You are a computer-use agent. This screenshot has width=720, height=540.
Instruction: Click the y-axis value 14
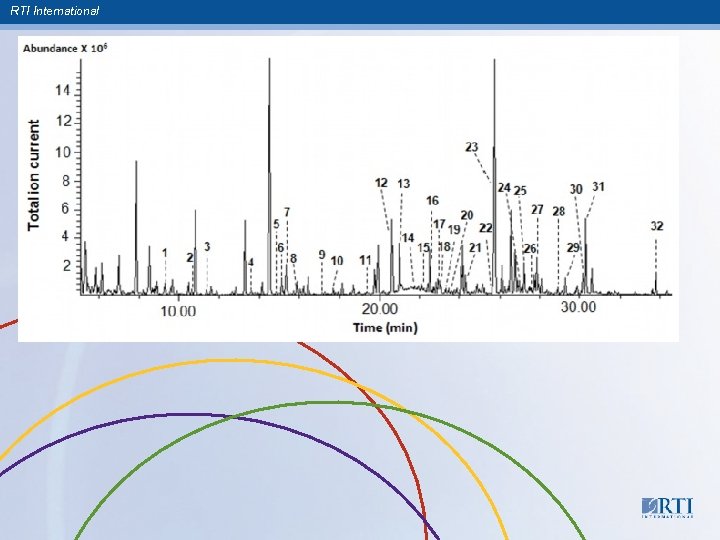point(62,91)
